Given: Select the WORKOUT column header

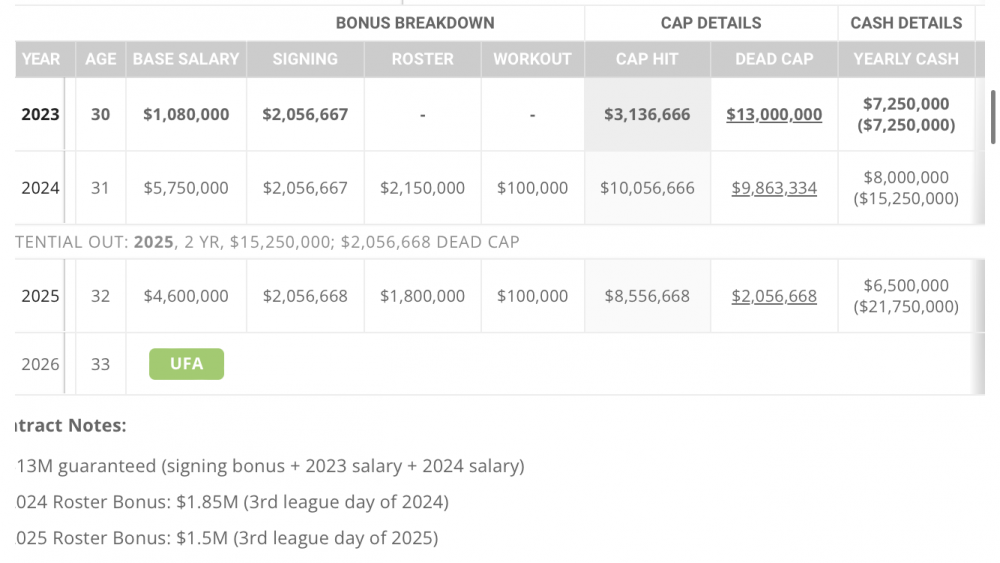Looking at the screenshot, I should pyautogui.click(x=532, y=59).
